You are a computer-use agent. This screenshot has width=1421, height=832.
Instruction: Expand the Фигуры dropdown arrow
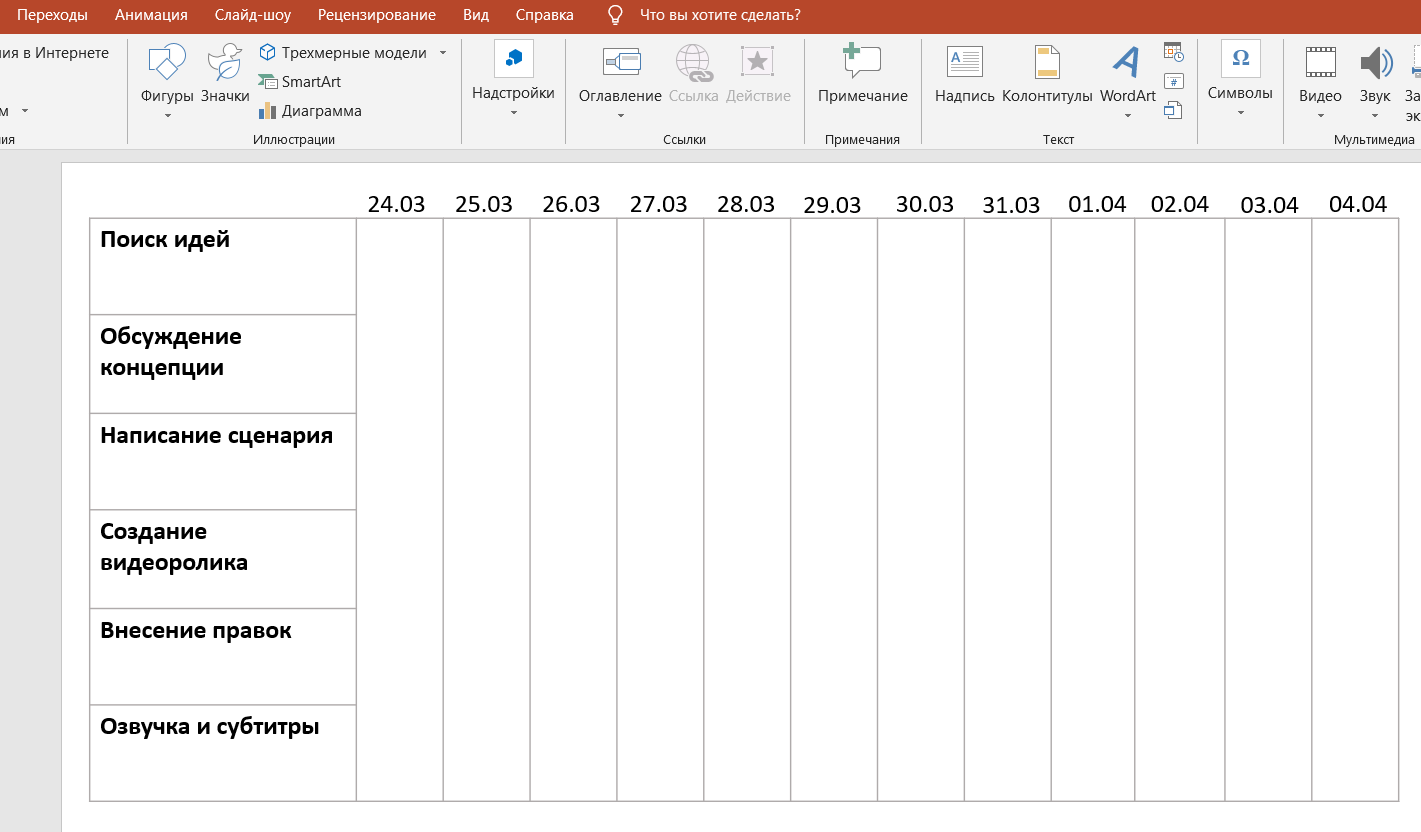pyautogui.click(x=167, y=116)
